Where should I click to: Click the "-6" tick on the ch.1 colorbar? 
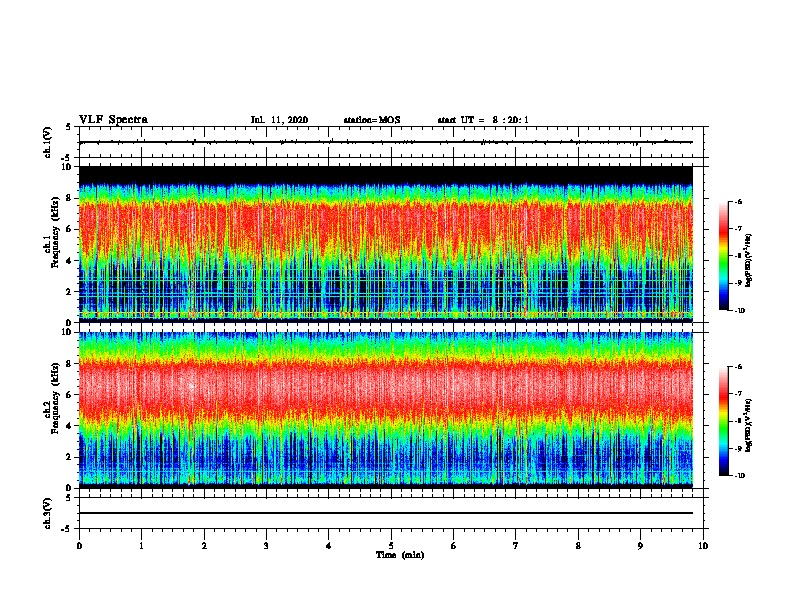(738, 201)
